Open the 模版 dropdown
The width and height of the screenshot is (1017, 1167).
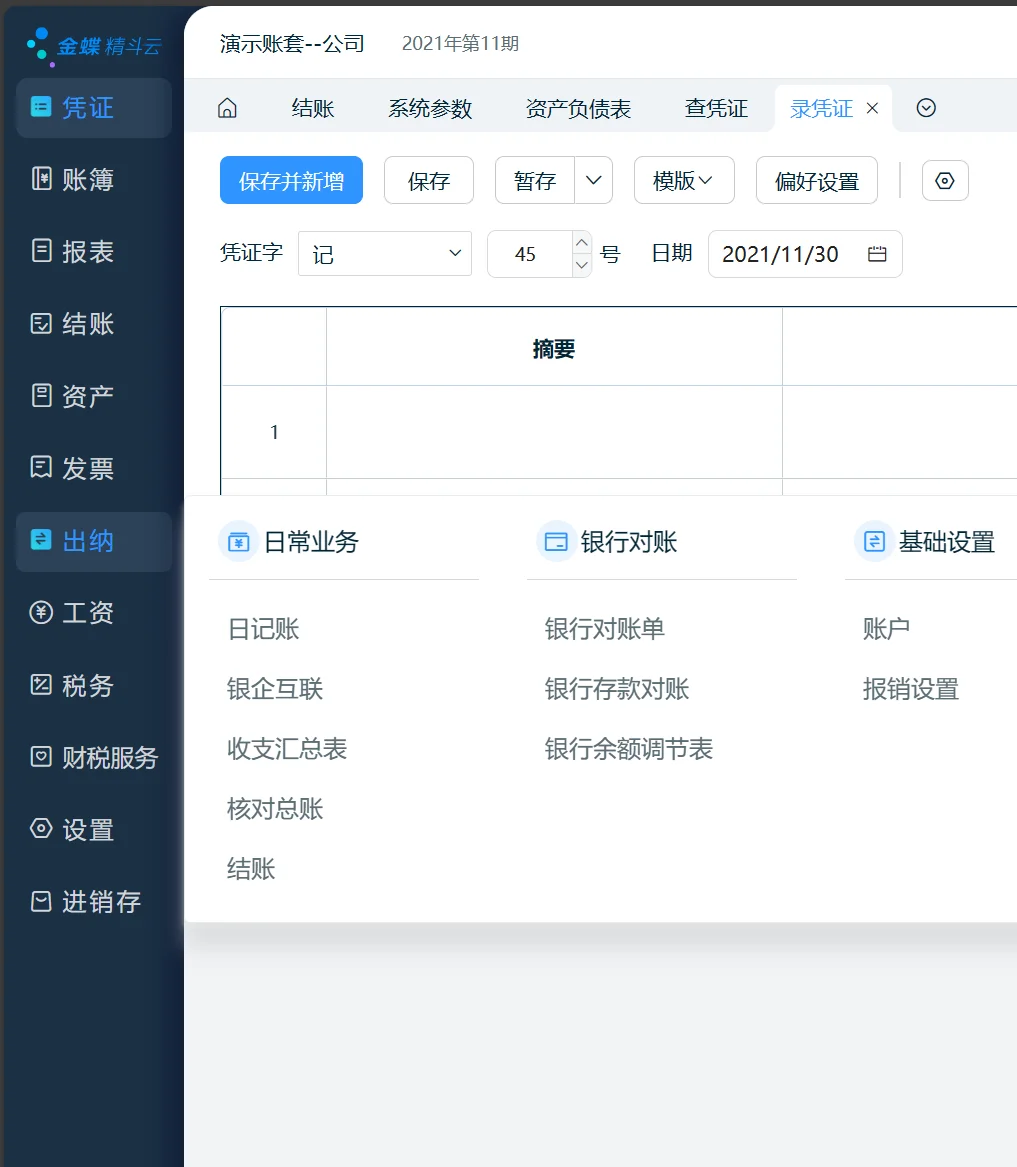click(684, 180)
